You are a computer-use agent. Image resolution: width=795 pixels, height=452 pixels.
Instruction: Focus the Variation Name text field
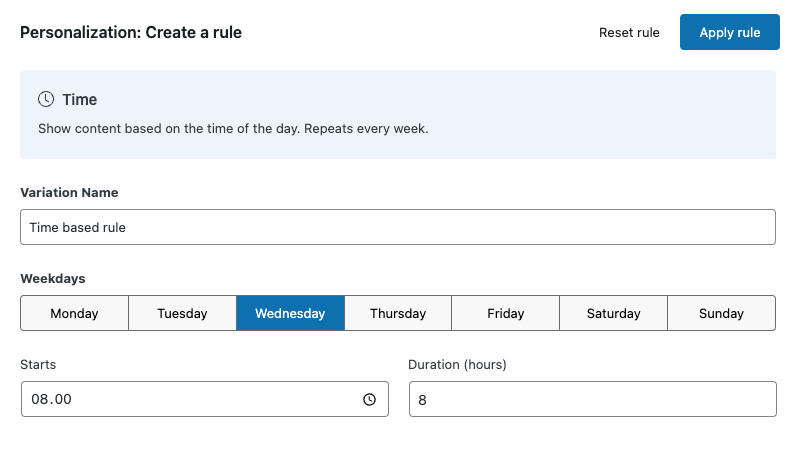[x=398, y=227]
